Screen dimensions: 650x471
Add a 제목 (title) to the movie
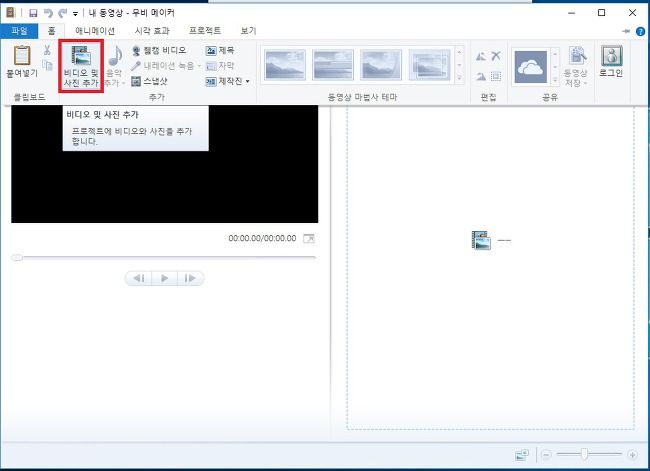coord(220,50)
